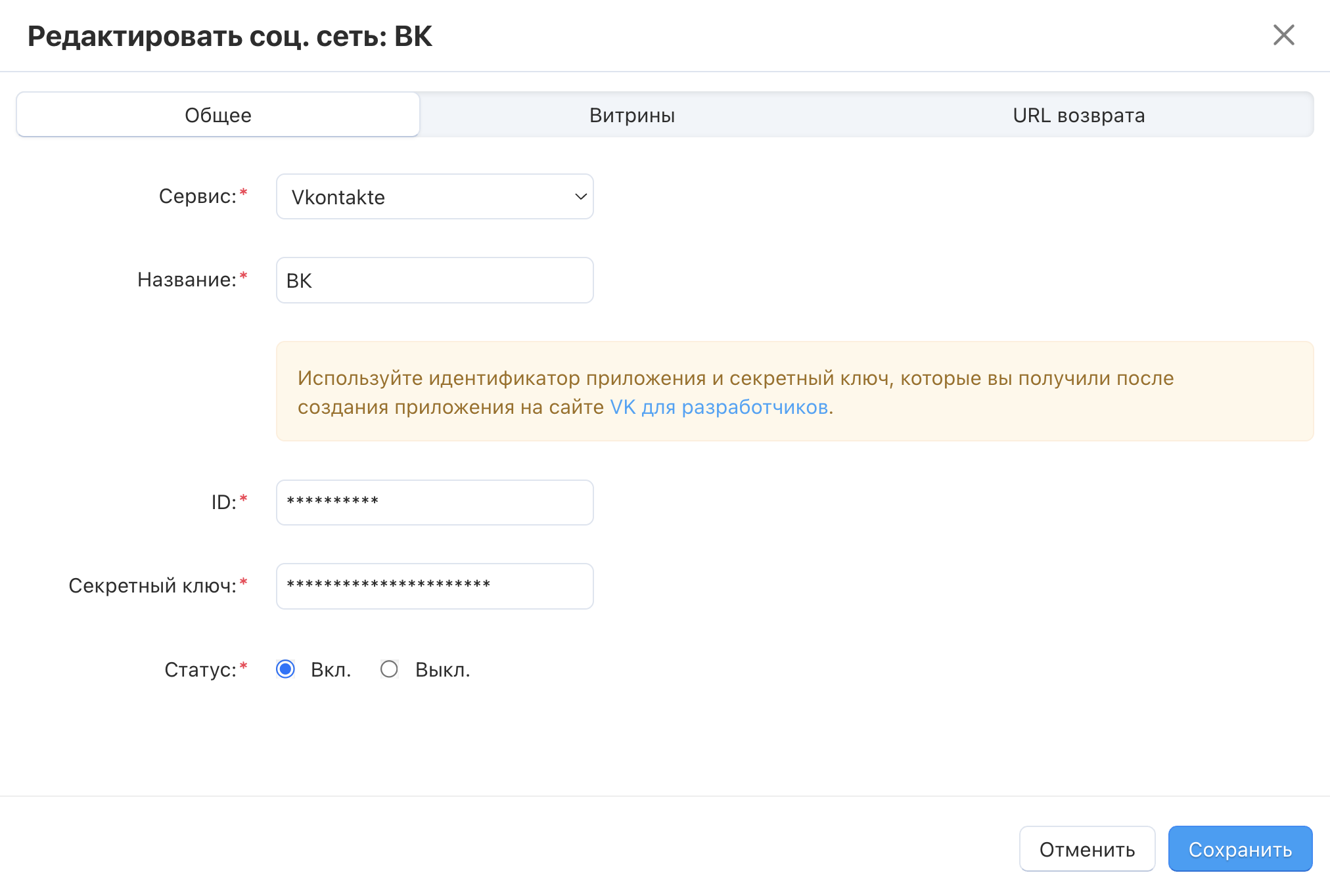This screenshot has height=896, width=1330.
Task: Open VK для разработчиков link
Action: [x=718, y=407]
